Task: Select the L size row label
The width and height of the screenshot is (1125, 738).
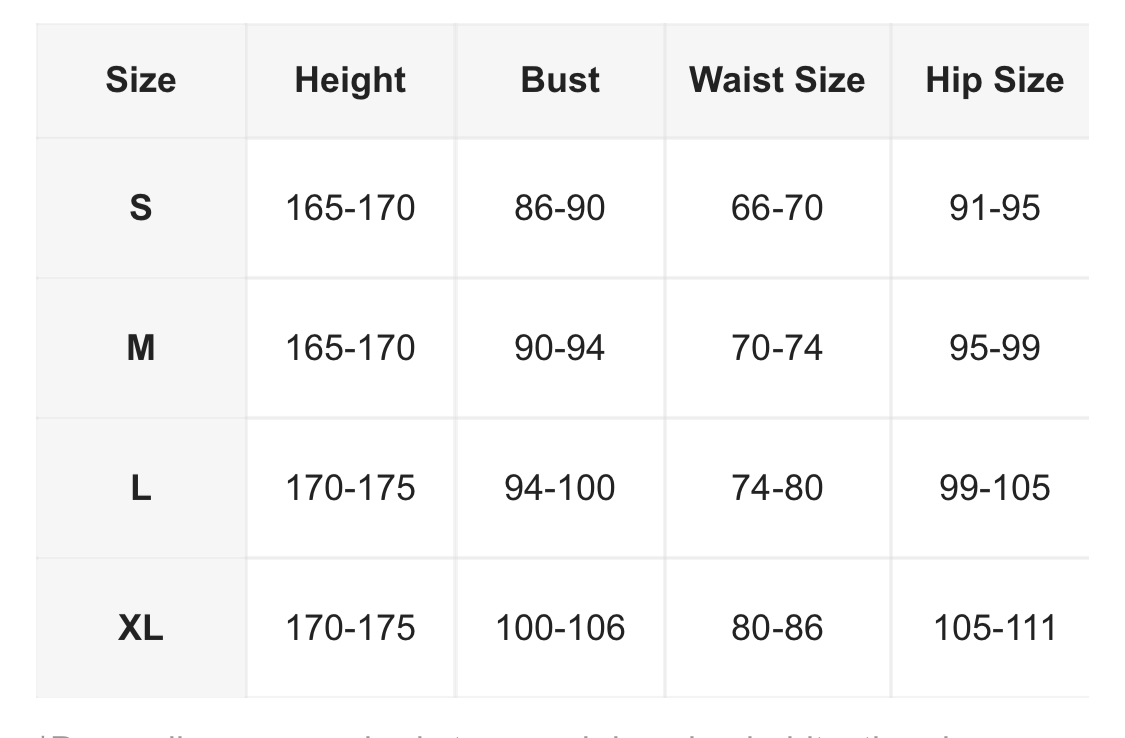Action: coord(140,488)
